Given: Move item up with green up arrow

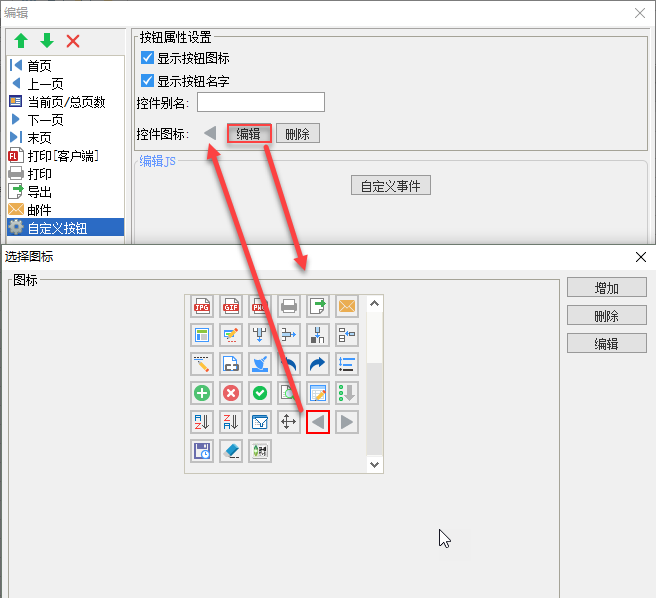Looking at the screenshot, I should pos(21,41).
